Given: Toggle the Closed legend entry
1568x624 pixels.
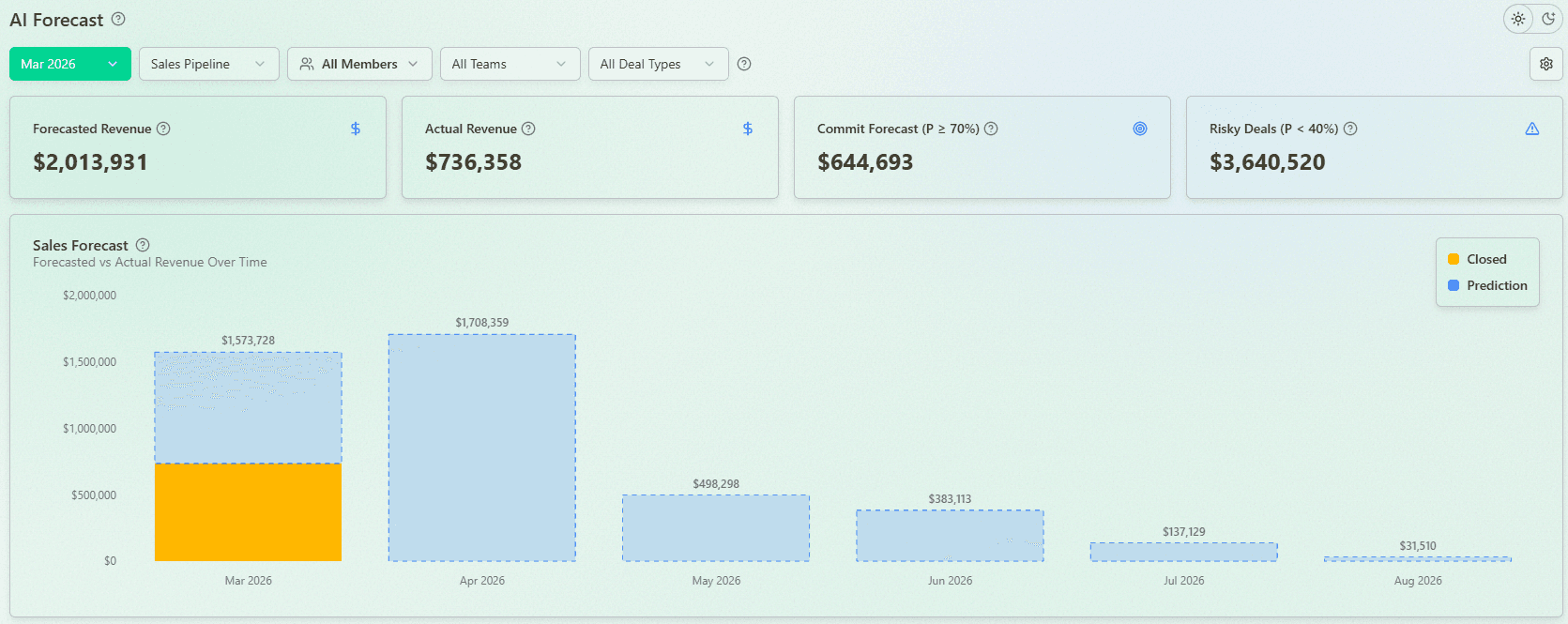Looking at the screenshot, I should point(1478,259).
